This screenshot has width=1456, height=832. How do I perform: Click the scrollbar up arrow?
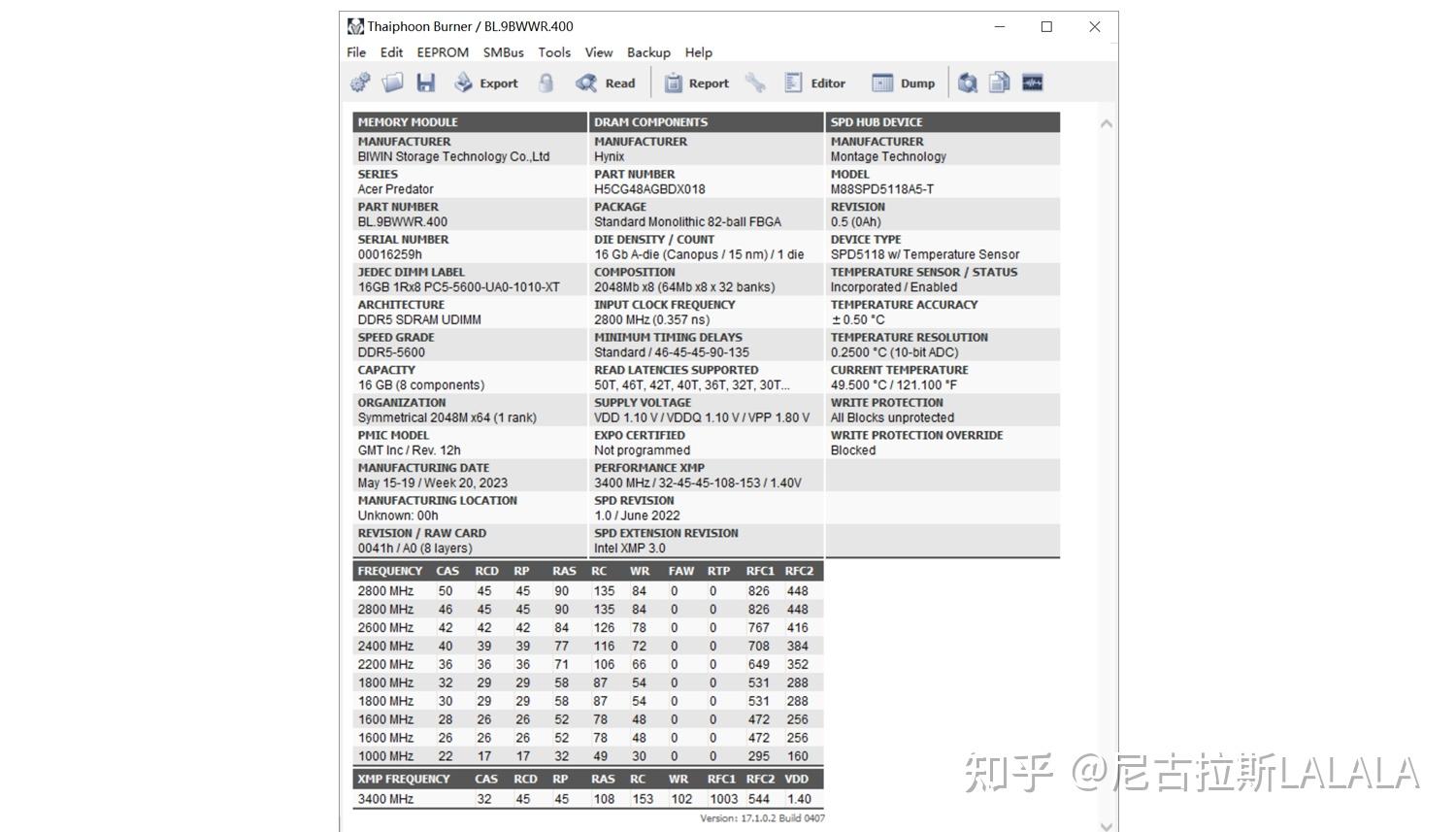1106,124
